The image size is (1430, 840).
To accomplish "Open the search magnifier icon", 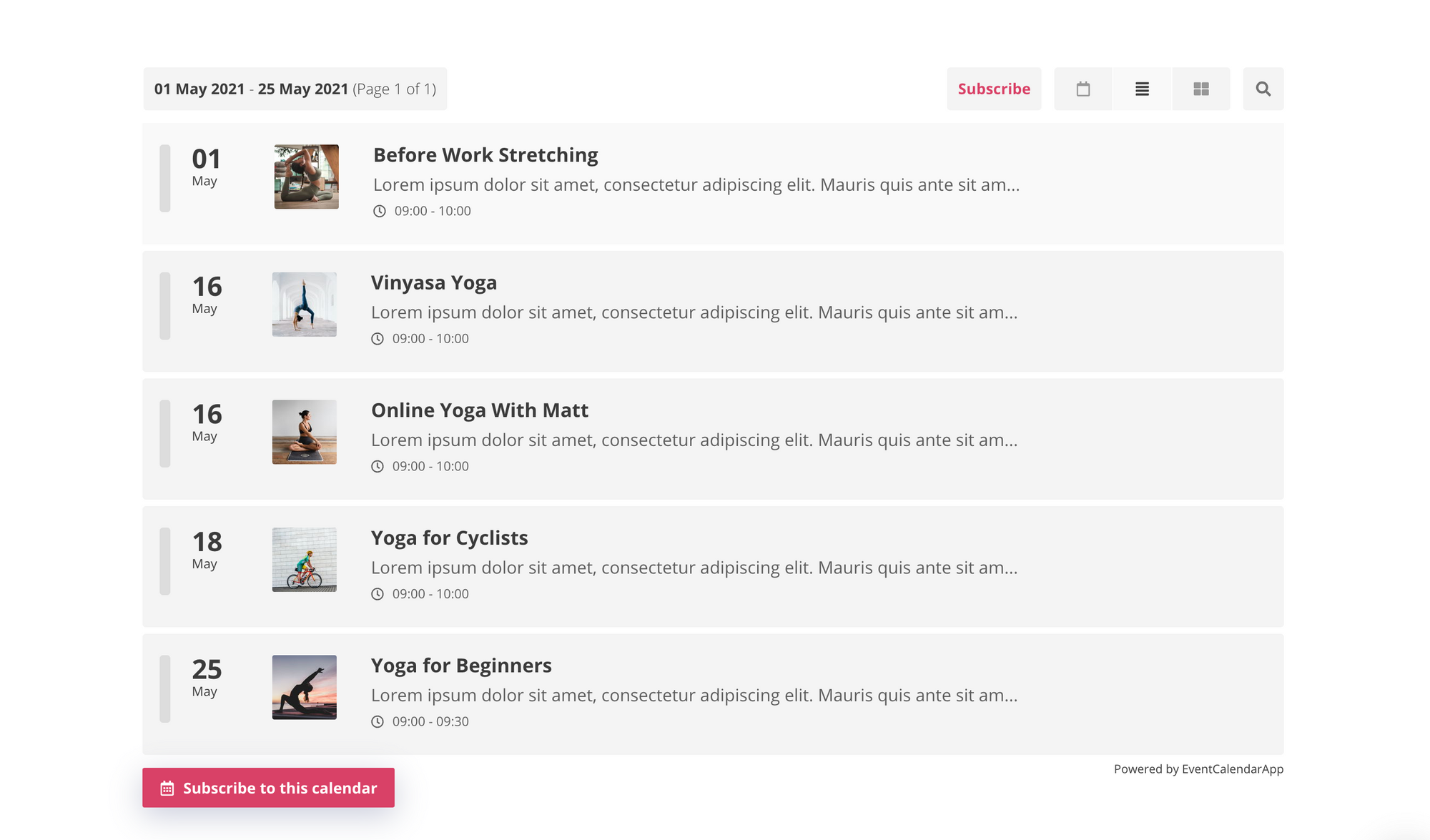I will [x=1263, y=89].
